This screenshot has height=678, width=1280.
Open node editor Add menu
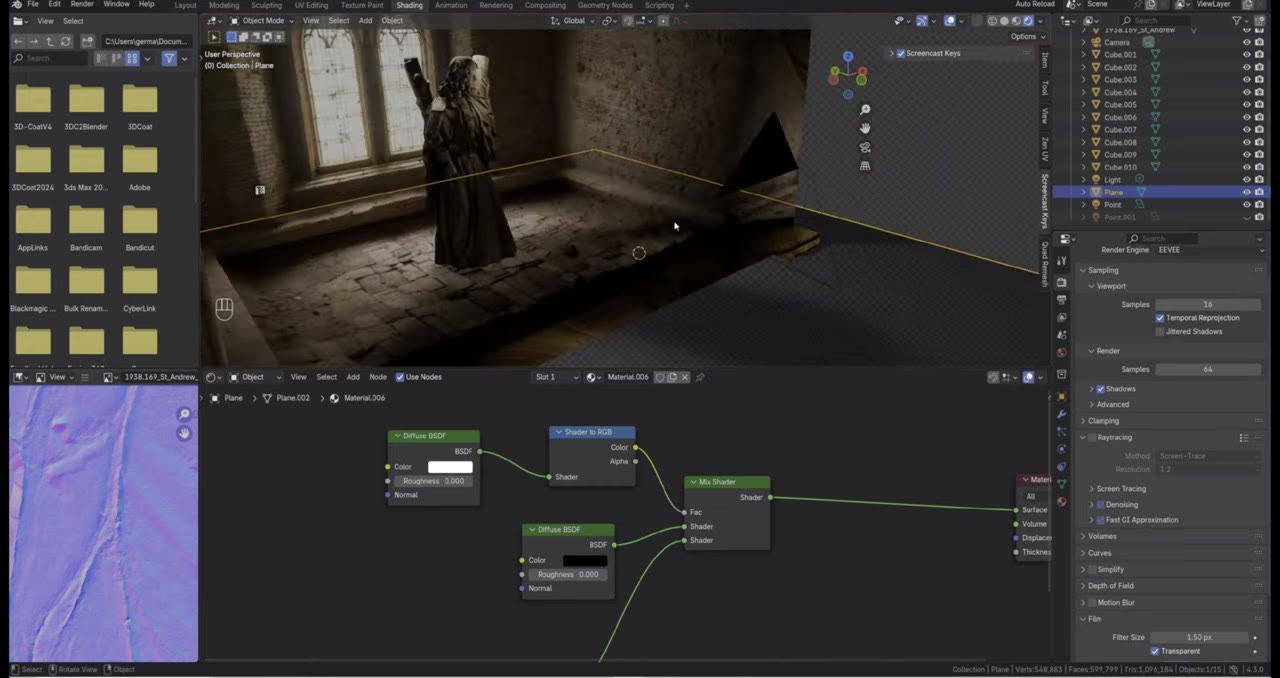click(353, 377)
